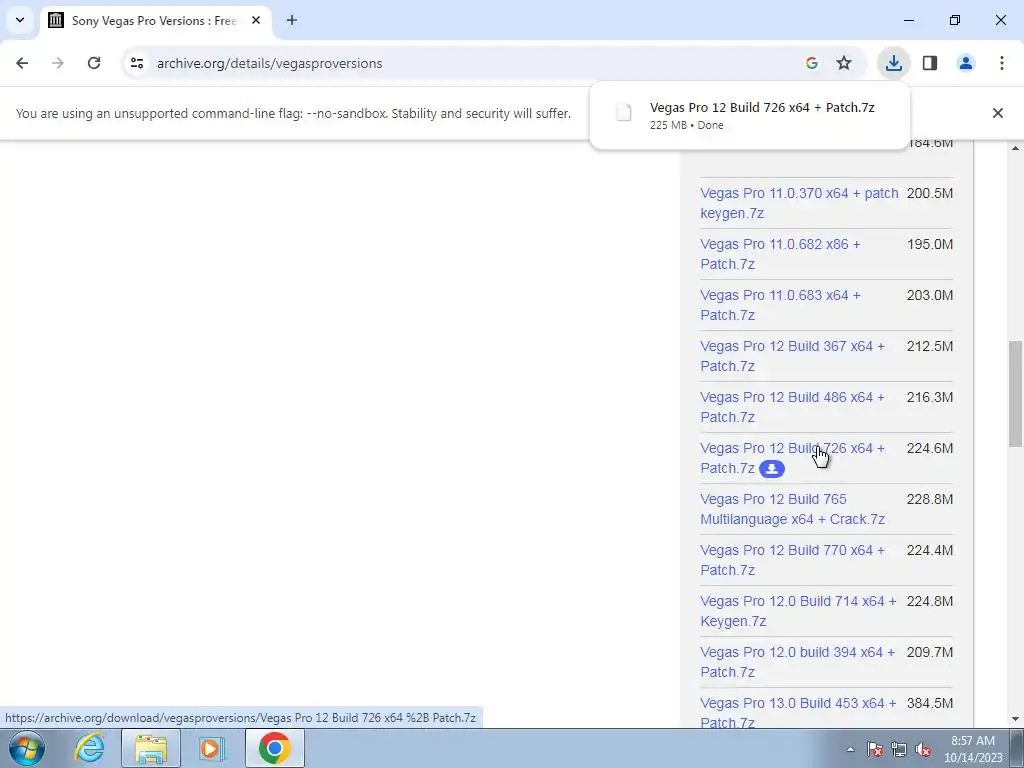Show hidden system tray icons
The image size is (1024, 768).
tap(850, 749)
